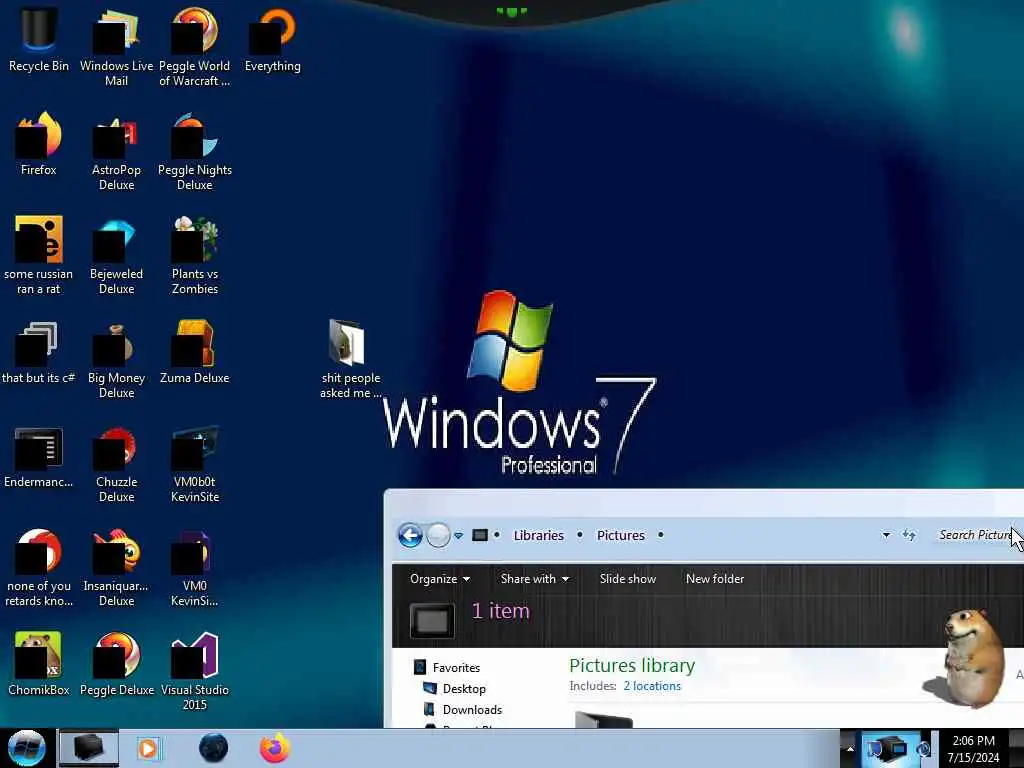Click Pictures in the address bar
The height and width of the screenshot is (768, 1024).
click(x=620, y=536)
